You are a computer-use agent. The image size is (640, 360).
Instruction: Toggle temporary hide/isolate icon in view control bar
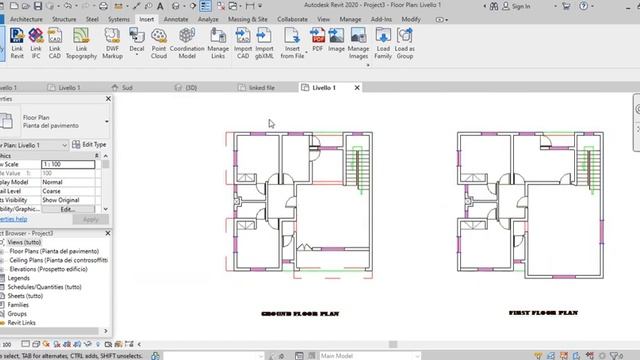click(x=87, y=344)
